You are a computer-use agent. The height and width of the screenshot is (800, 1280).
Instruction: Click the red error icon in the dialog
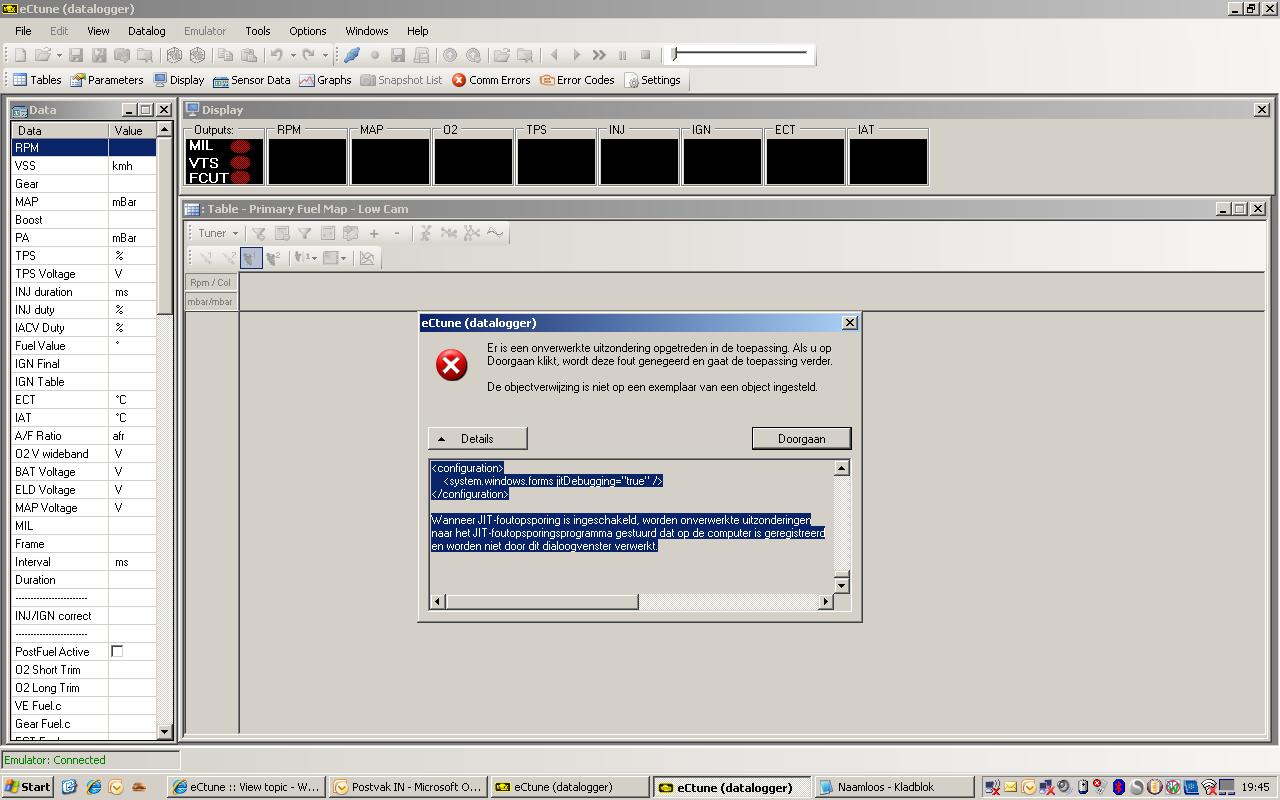click(452, 365)
